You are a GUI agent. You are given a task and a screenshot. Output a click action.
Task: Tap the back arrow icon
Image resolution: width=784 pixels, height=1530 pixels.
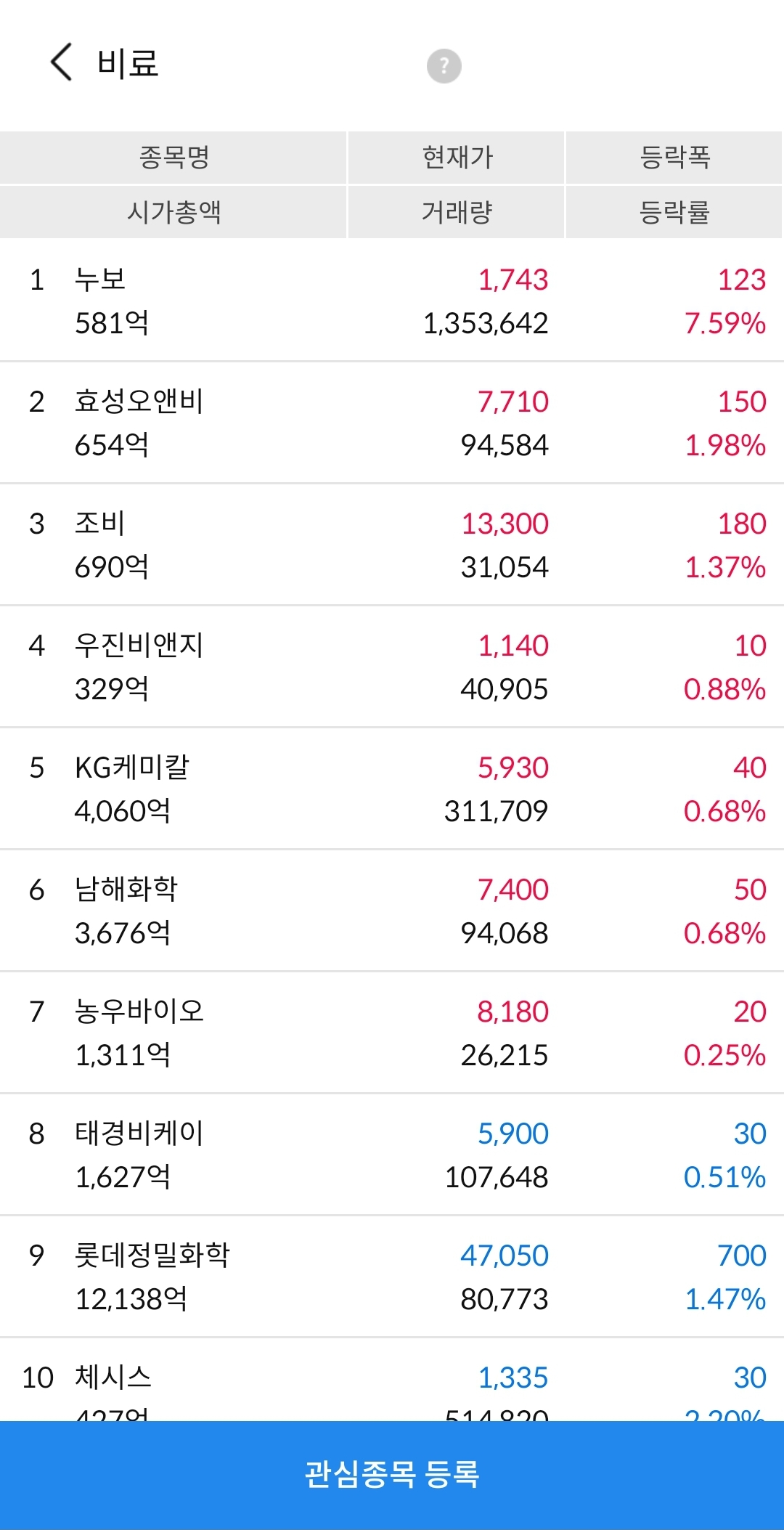62,62
